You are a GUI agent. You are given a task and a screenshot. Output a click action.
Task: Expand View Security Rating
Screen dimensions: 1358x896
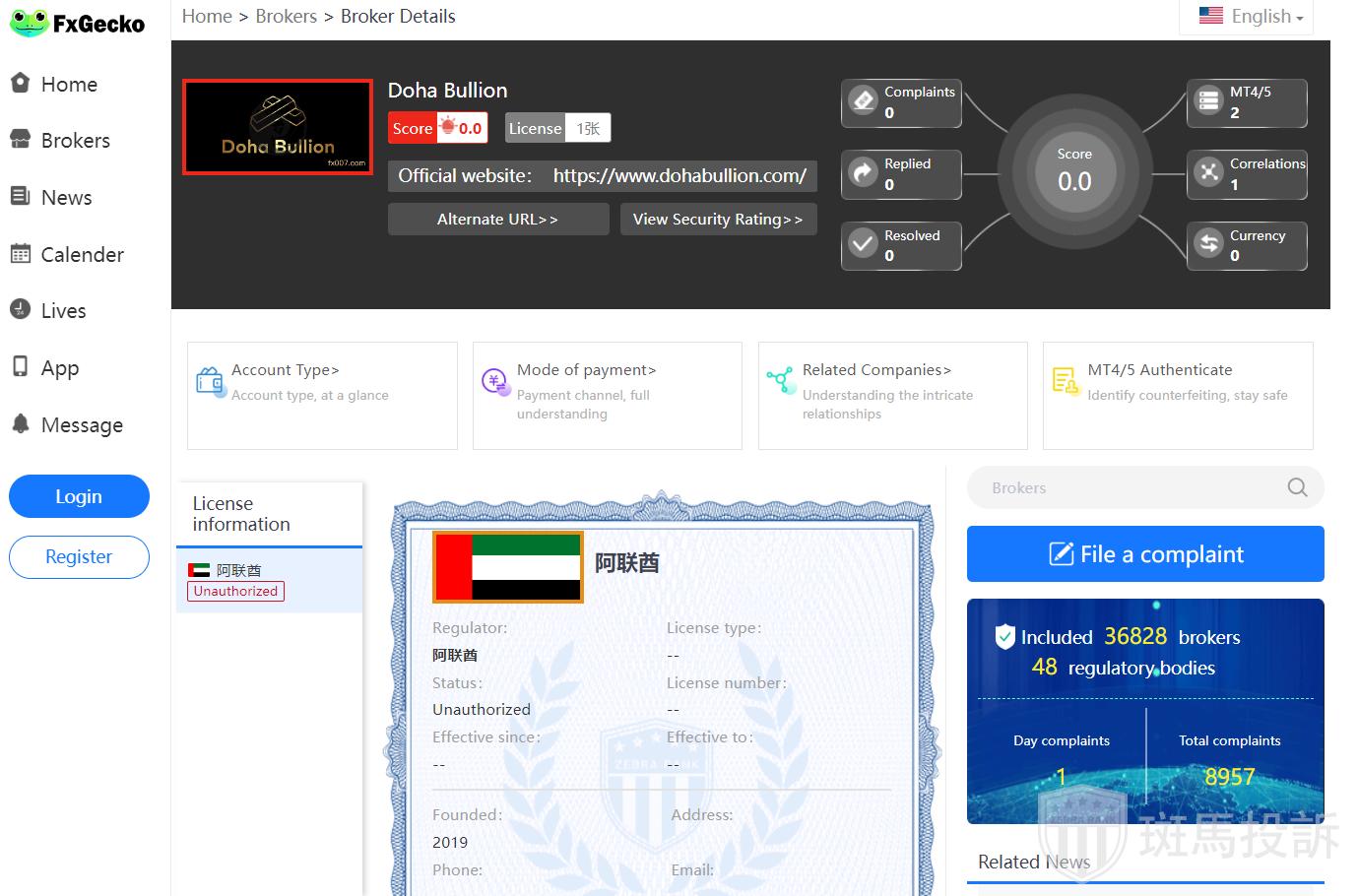tap(718, 220)
